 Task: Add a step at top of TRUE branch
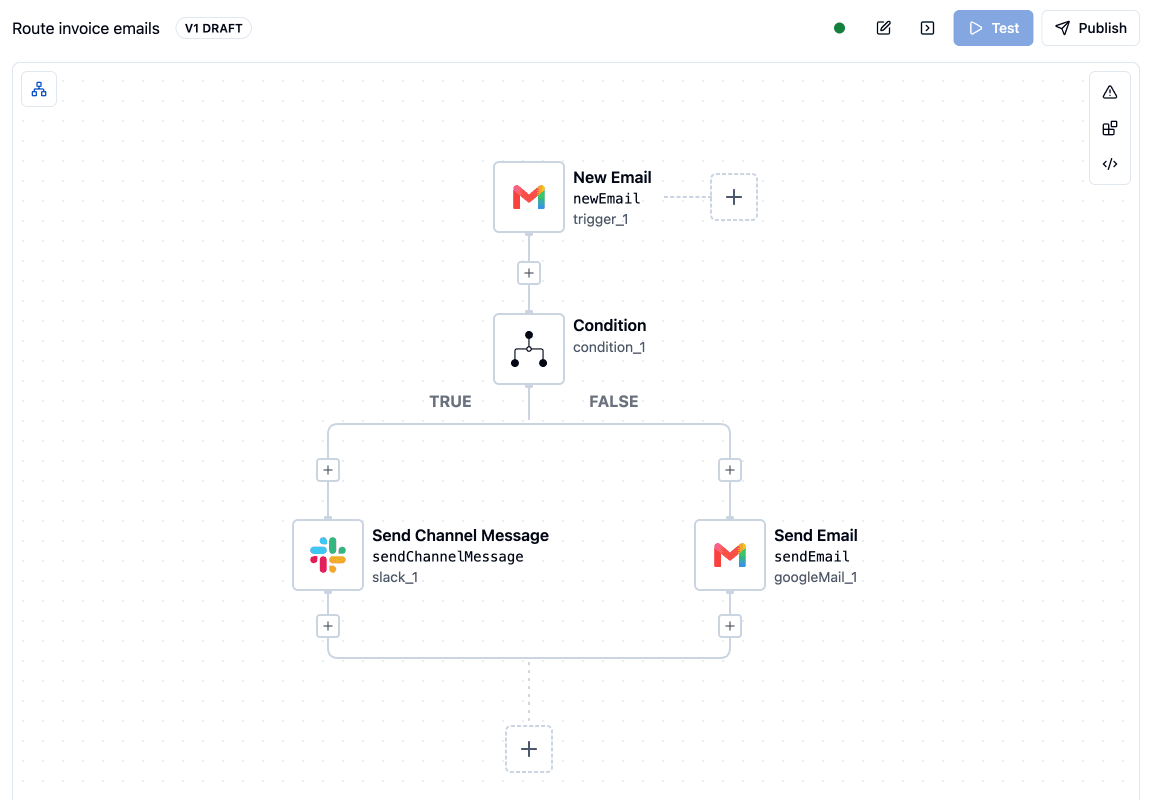(x=328, y=470)
